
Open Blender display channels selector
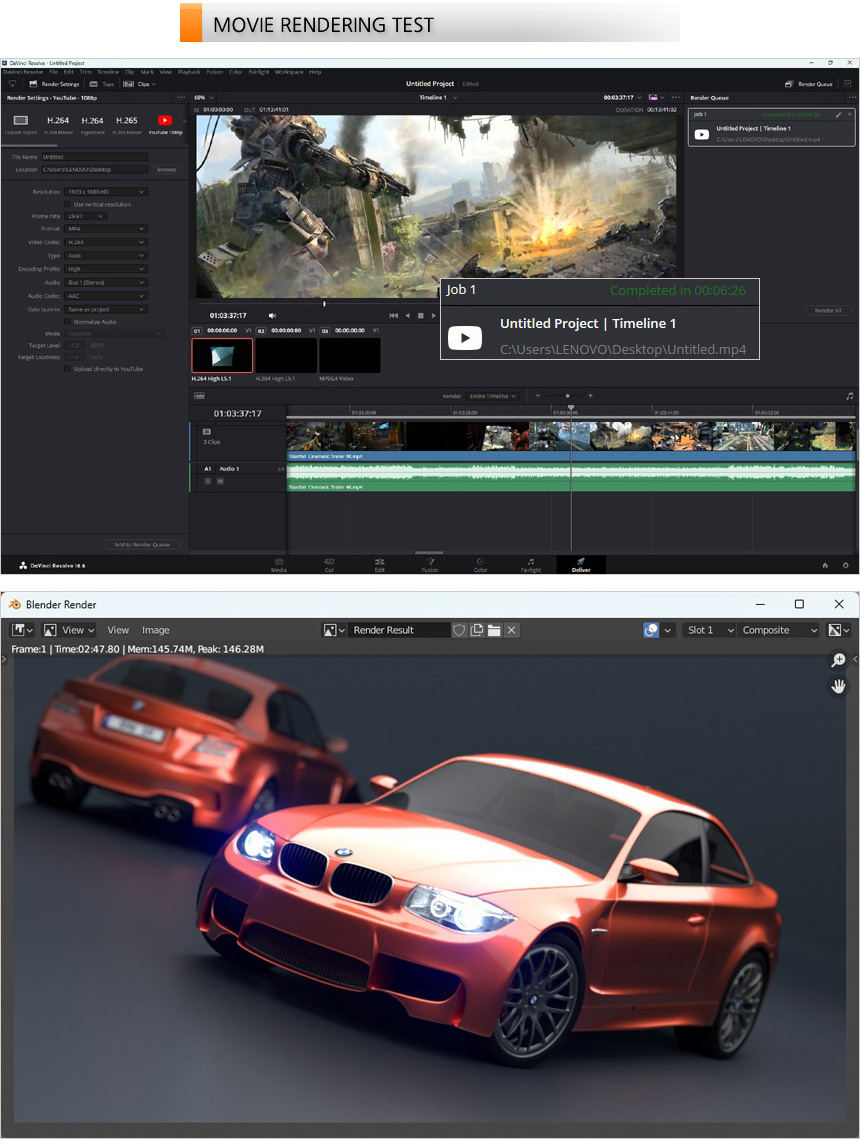(x=837, y=630)
